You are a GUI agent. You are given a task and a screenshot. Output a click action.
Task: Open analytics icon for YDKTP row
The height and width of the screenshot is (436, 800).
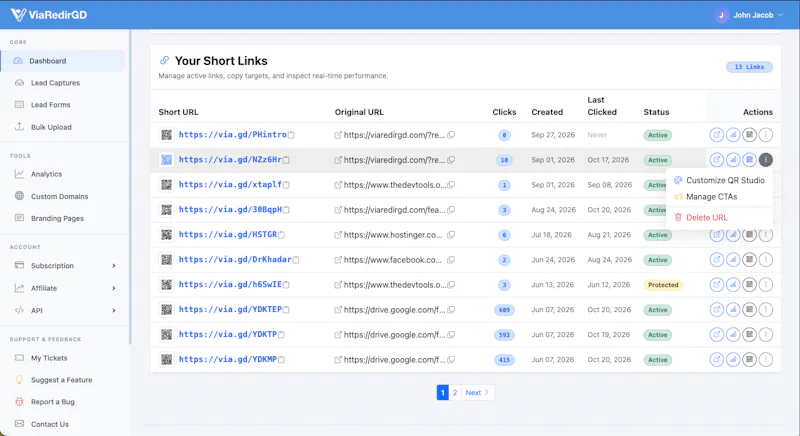(733, 335)
